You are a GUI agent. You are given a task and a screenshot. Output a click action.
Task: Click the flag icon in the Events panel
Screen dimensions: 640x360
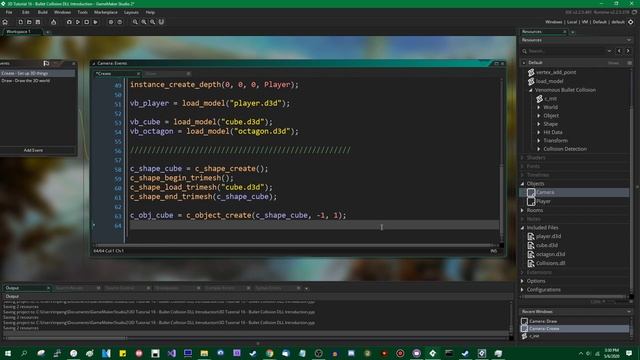46,63
